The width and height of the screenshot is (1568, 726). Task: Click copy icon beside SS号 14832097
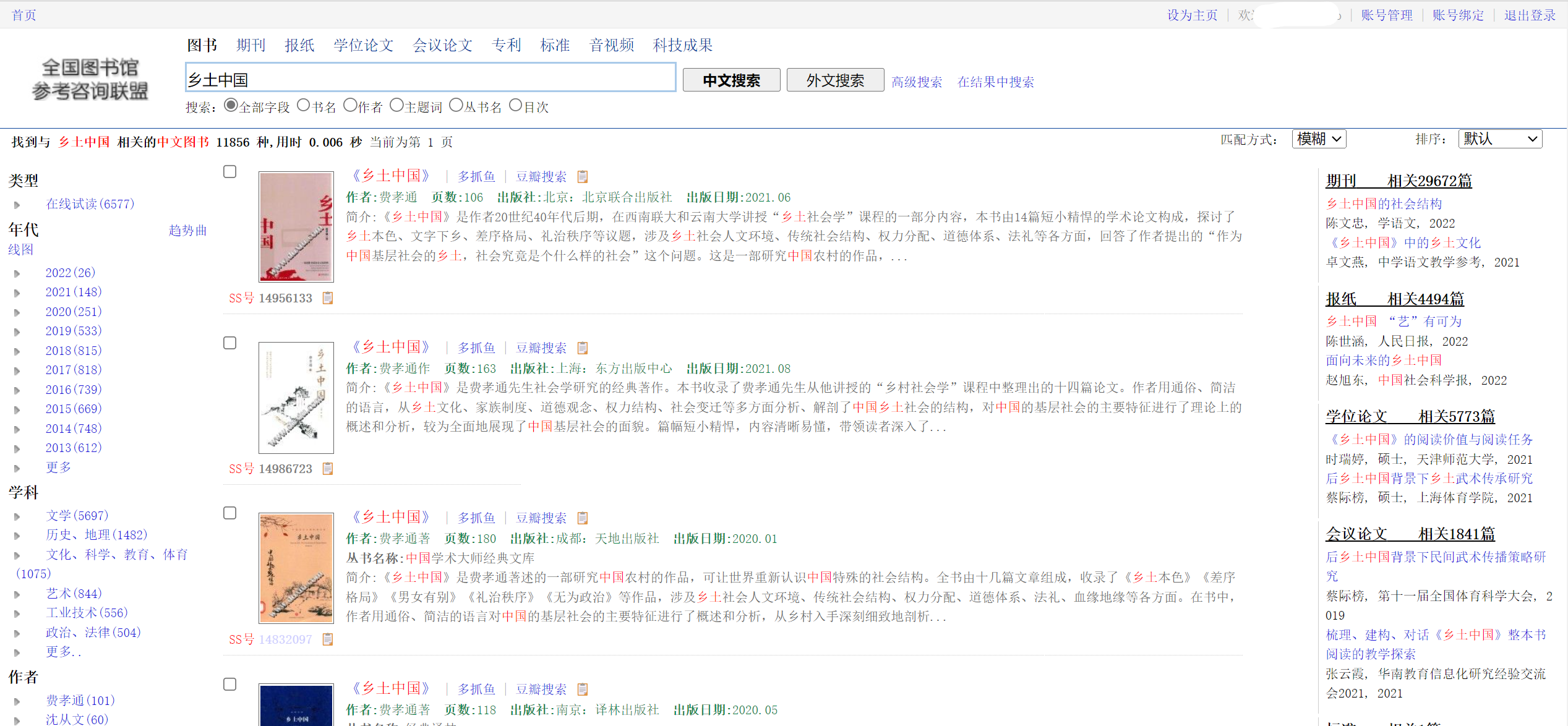click(x=328, y=639)
